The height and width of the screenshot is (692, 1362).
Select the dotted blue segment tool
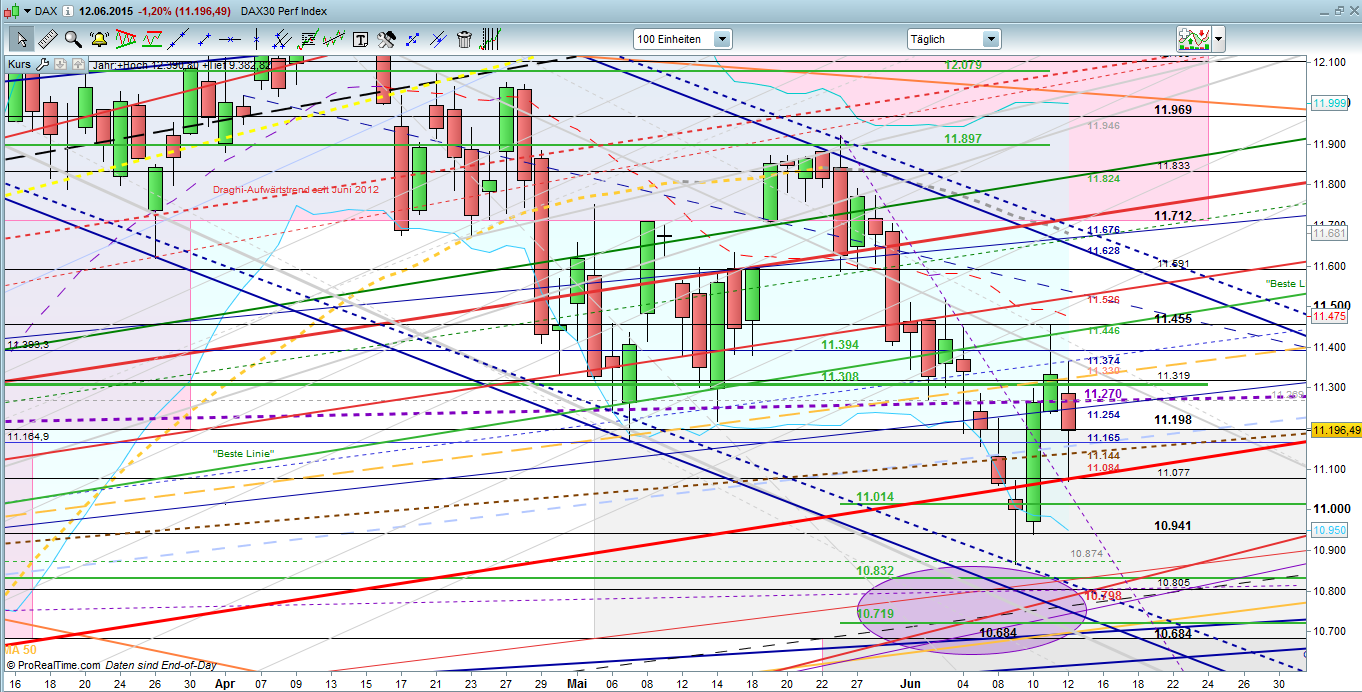(x=412, y=39)
